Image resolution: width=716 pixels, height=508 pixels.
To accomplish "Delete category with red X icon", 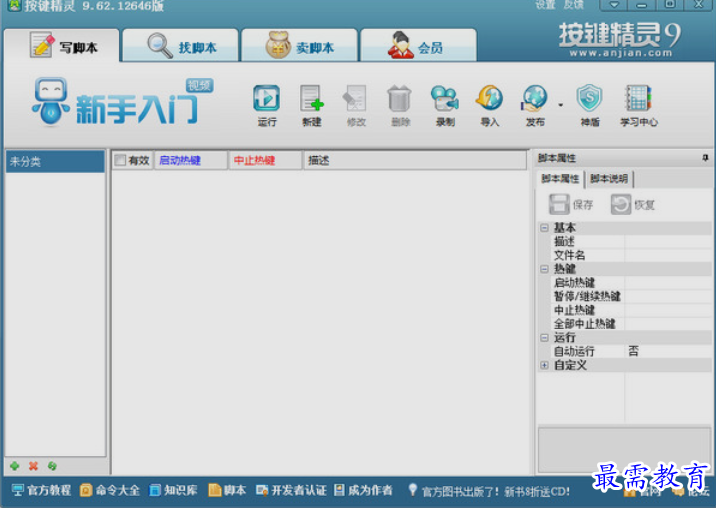I will (x=33, y=466).
